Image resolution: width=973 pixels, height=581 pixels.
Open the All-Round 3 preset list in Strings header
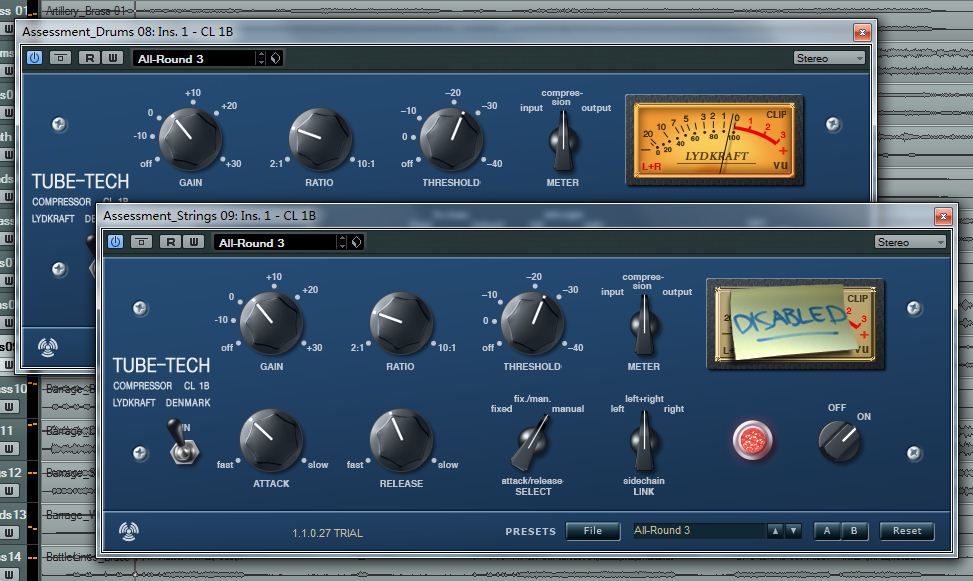coord(275,243)
